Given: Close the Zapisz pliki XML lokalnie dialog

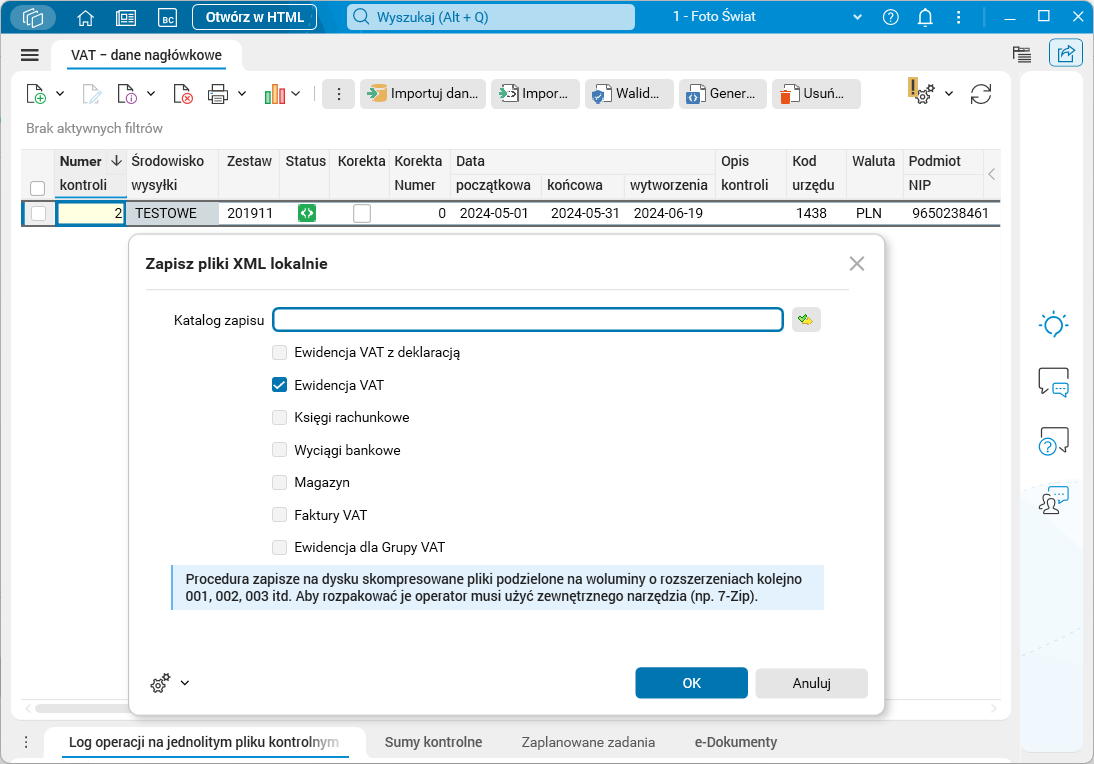Looking at the screenshot, I should pyautogui.click(x=857, y=264).
